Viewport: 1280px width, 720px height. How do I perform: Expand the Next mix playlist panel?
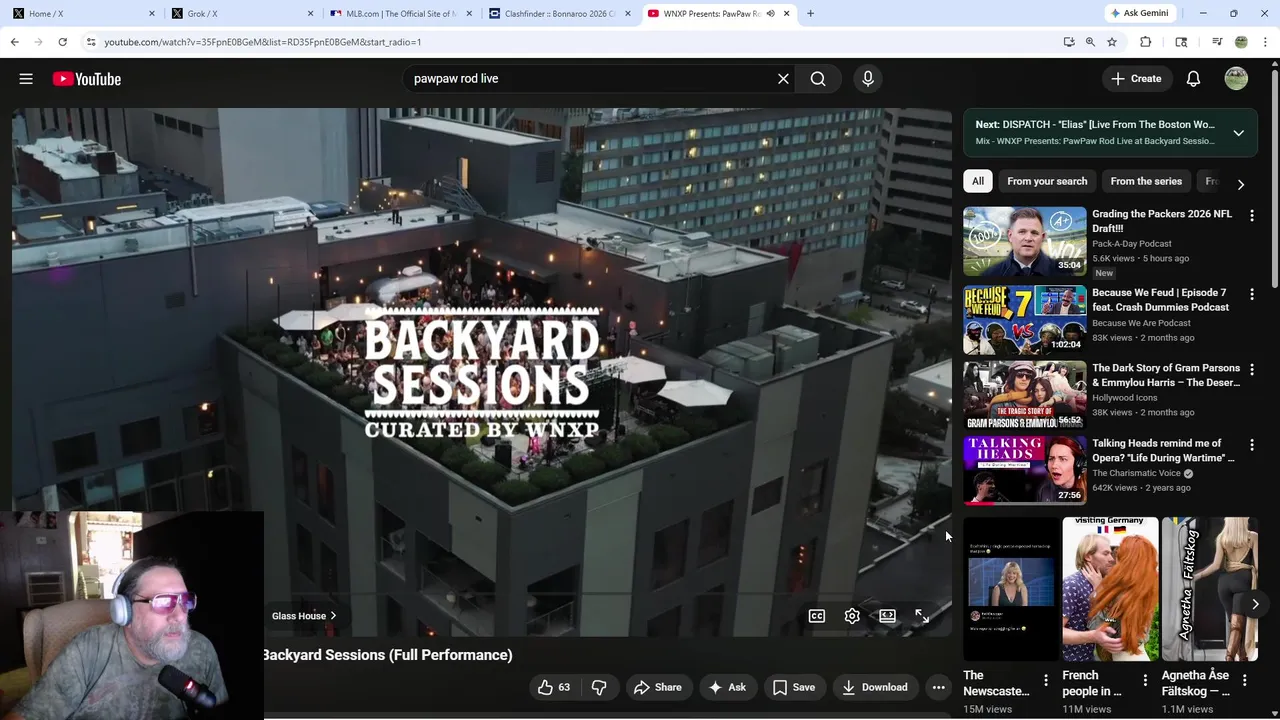1238,133
